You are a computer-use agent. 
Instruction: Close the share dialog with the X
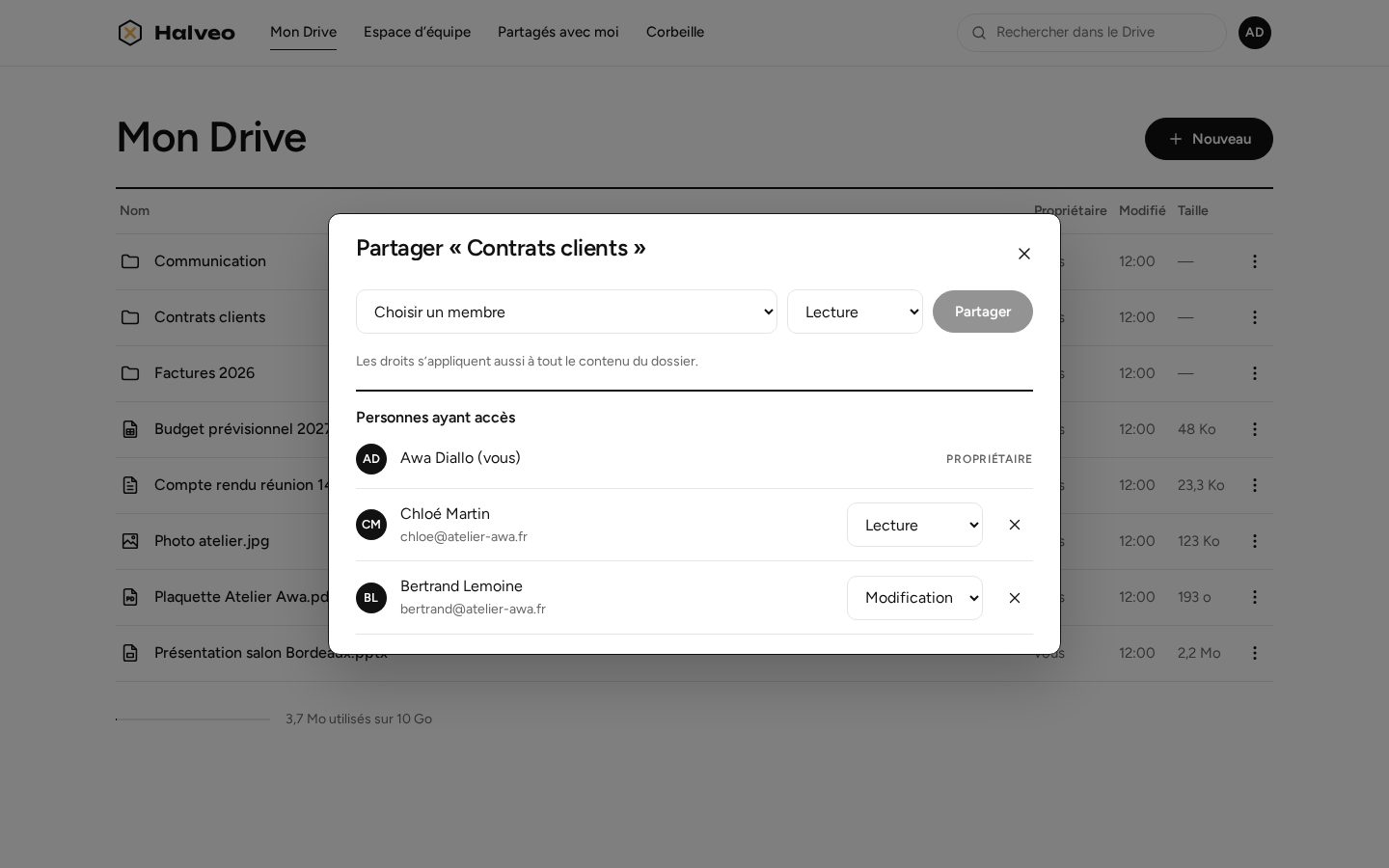[1024, 254]
